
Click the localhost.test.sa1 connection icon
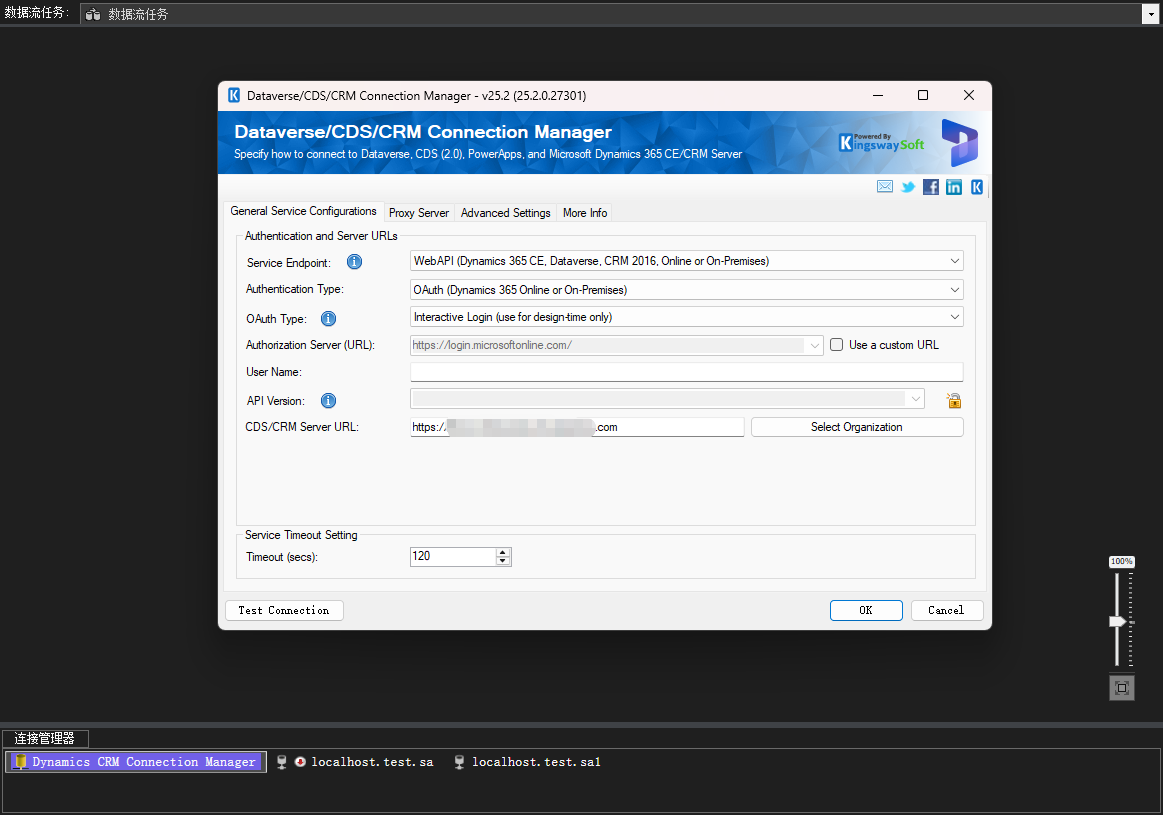point(459,762)
